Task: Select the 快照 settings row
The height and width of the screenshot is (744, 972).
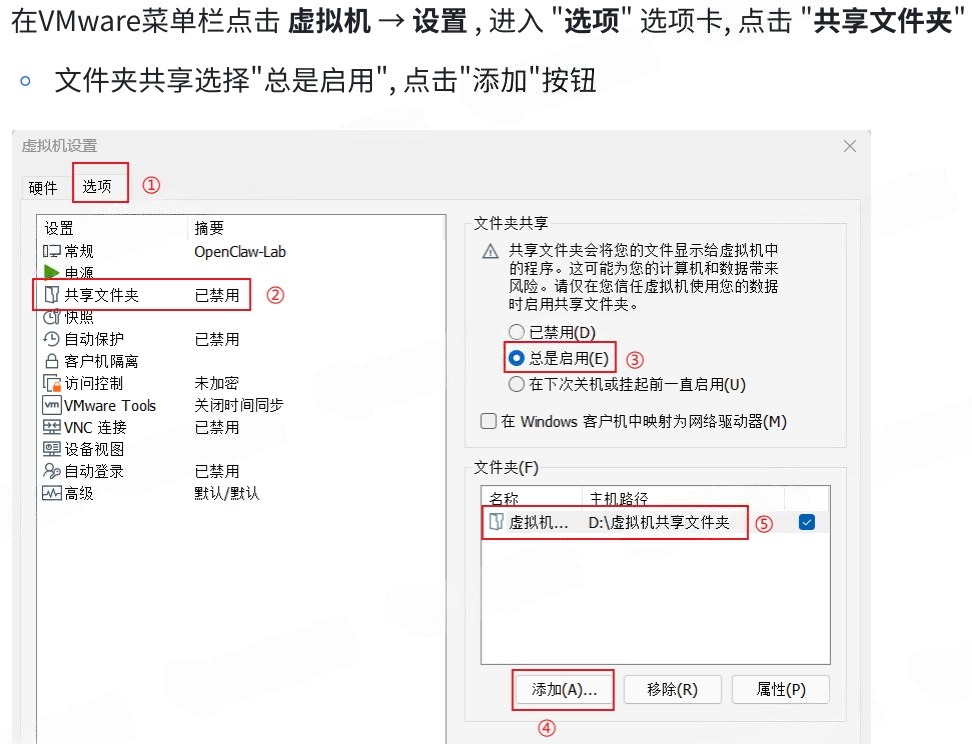Action: [x=241, y=317]
